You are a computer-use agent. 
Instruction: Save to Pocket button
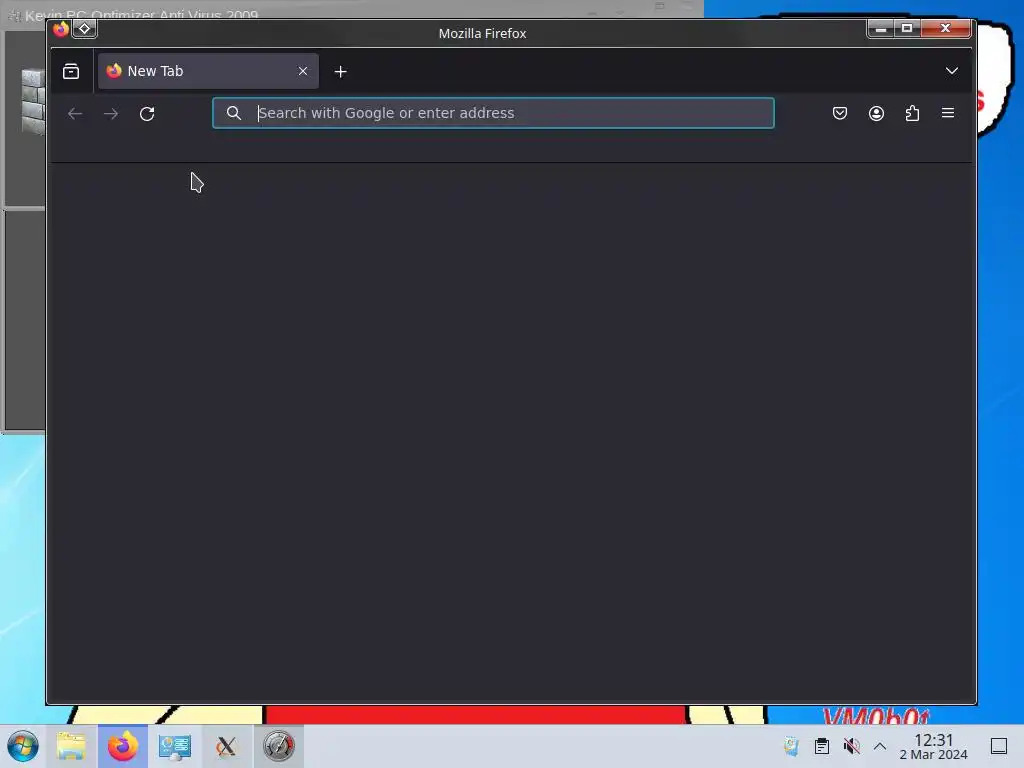click(840, 113)
